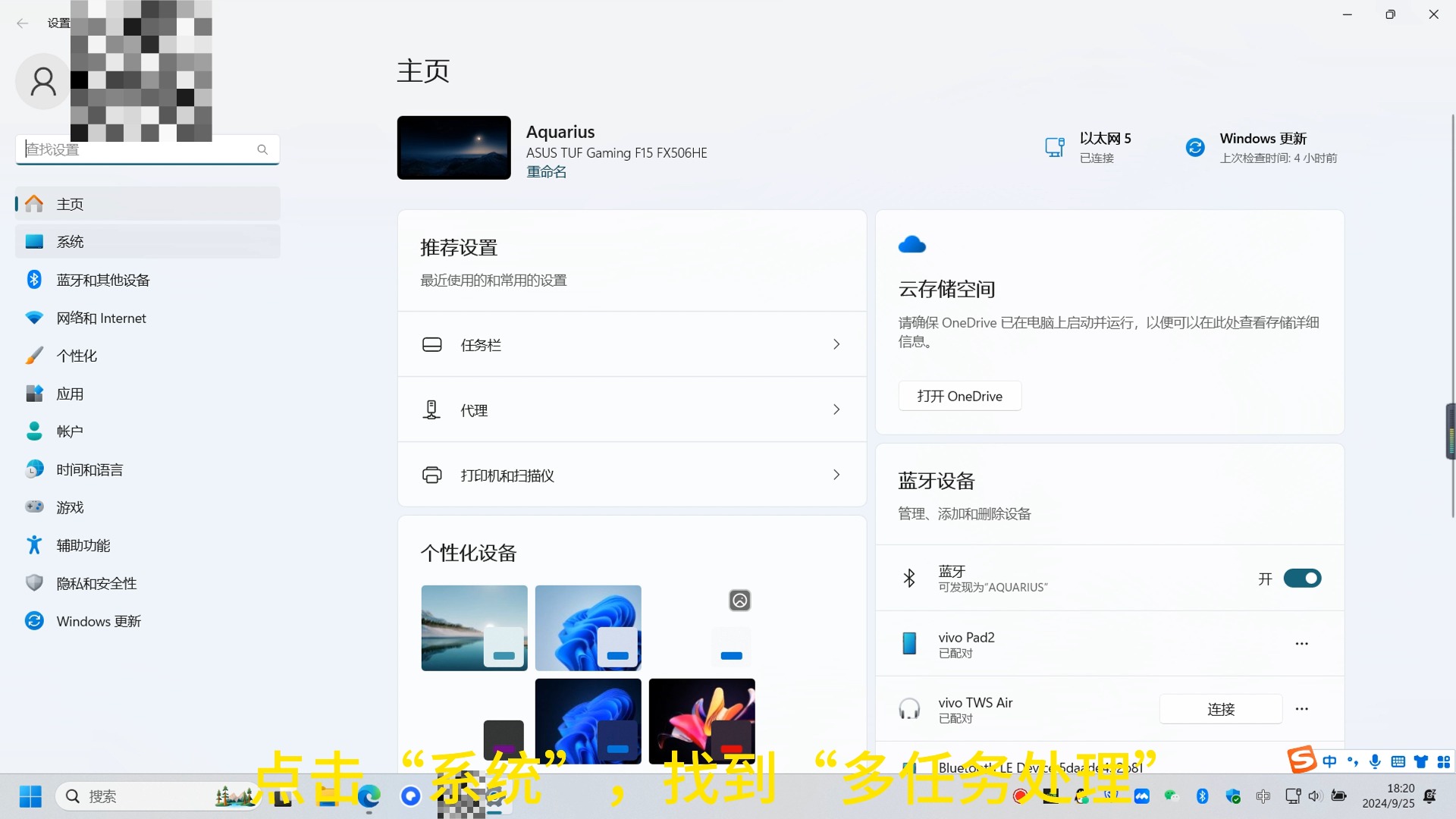Open WeChat from the system tray

(1171, 796)
